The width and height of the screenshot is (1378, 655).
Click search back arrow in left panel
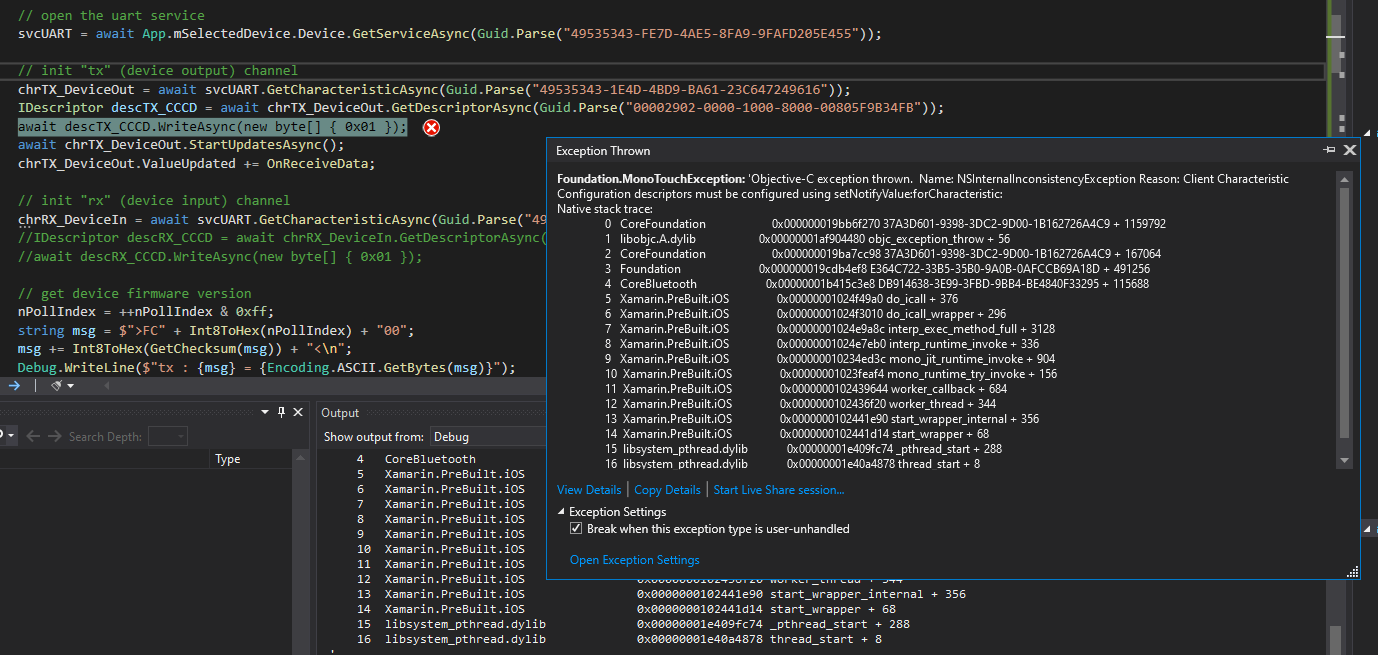[x=32, y=436]
